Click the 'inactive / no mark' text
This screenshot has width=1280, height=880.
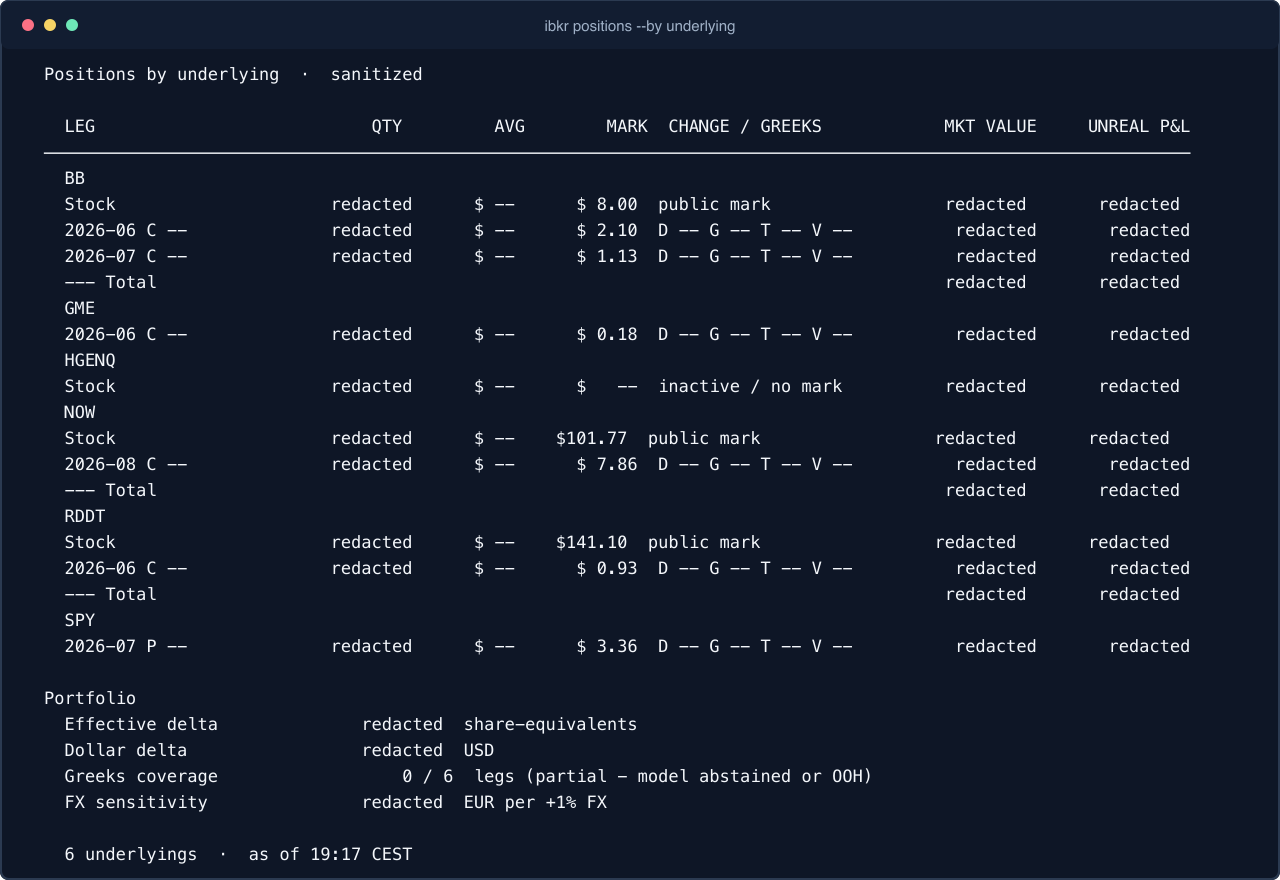pyautogui.click(x=750, y=386)
